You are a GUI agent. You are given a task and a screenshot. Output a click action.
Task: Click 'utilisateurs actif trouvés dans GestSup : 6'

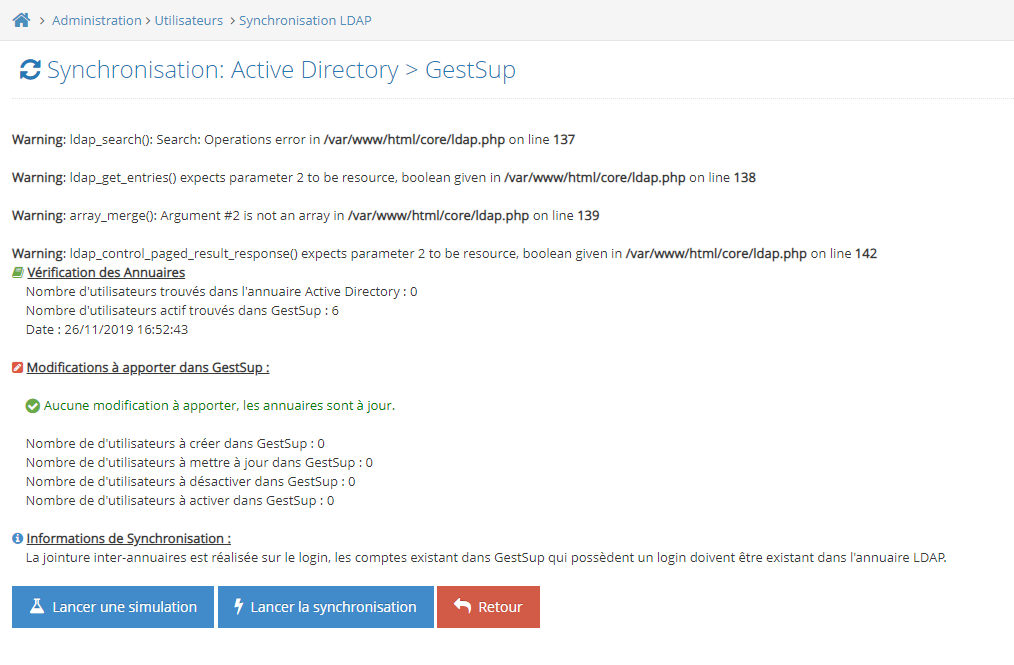182,311
